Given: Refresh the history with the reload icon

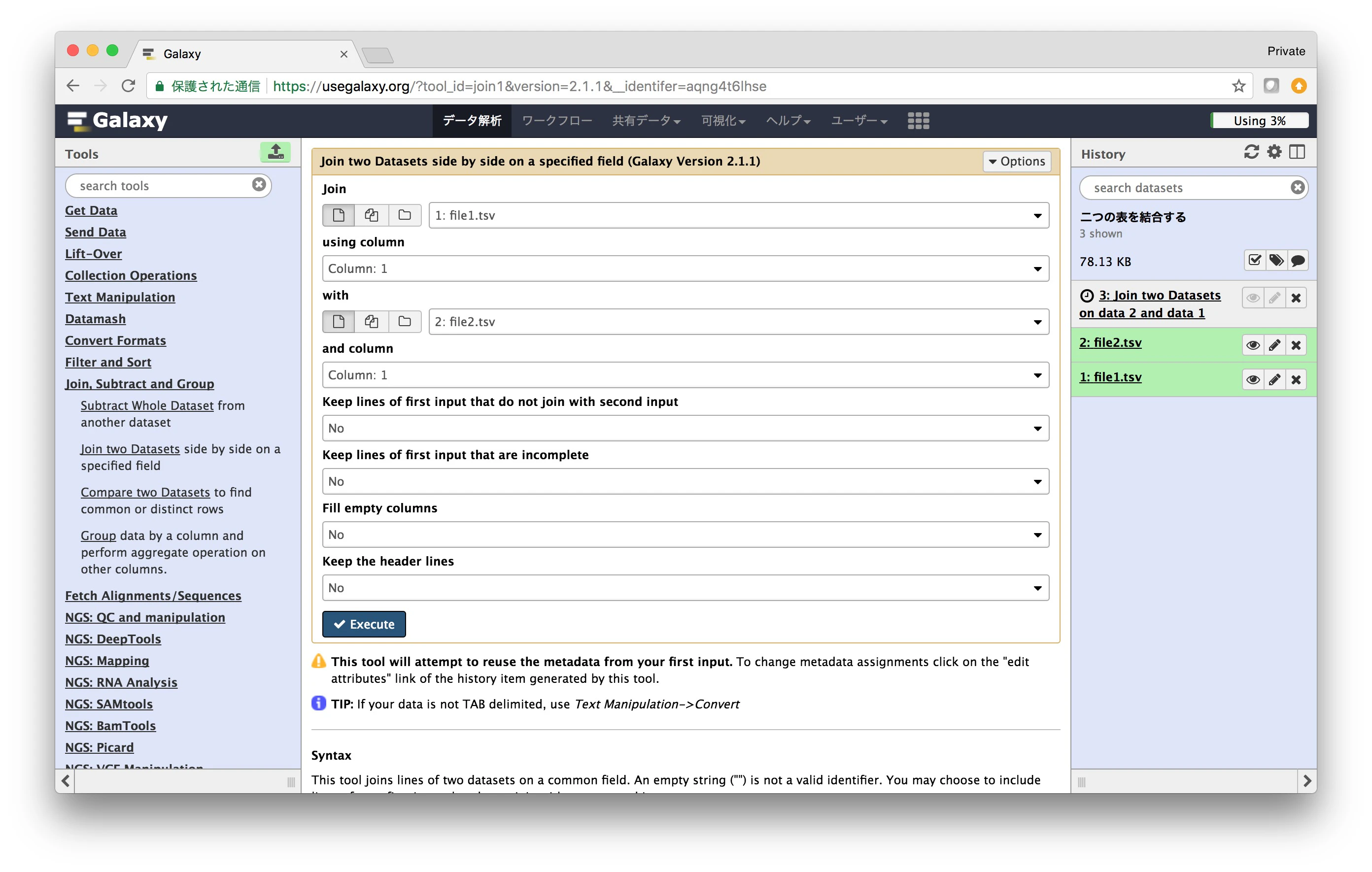Looking at the screenshot, I should coord(1251,153).
